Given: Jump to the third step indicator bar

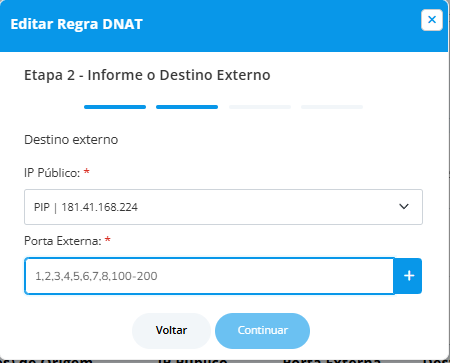Looking at the screenshot, I should pyautogui.click(x=260, y=107).
